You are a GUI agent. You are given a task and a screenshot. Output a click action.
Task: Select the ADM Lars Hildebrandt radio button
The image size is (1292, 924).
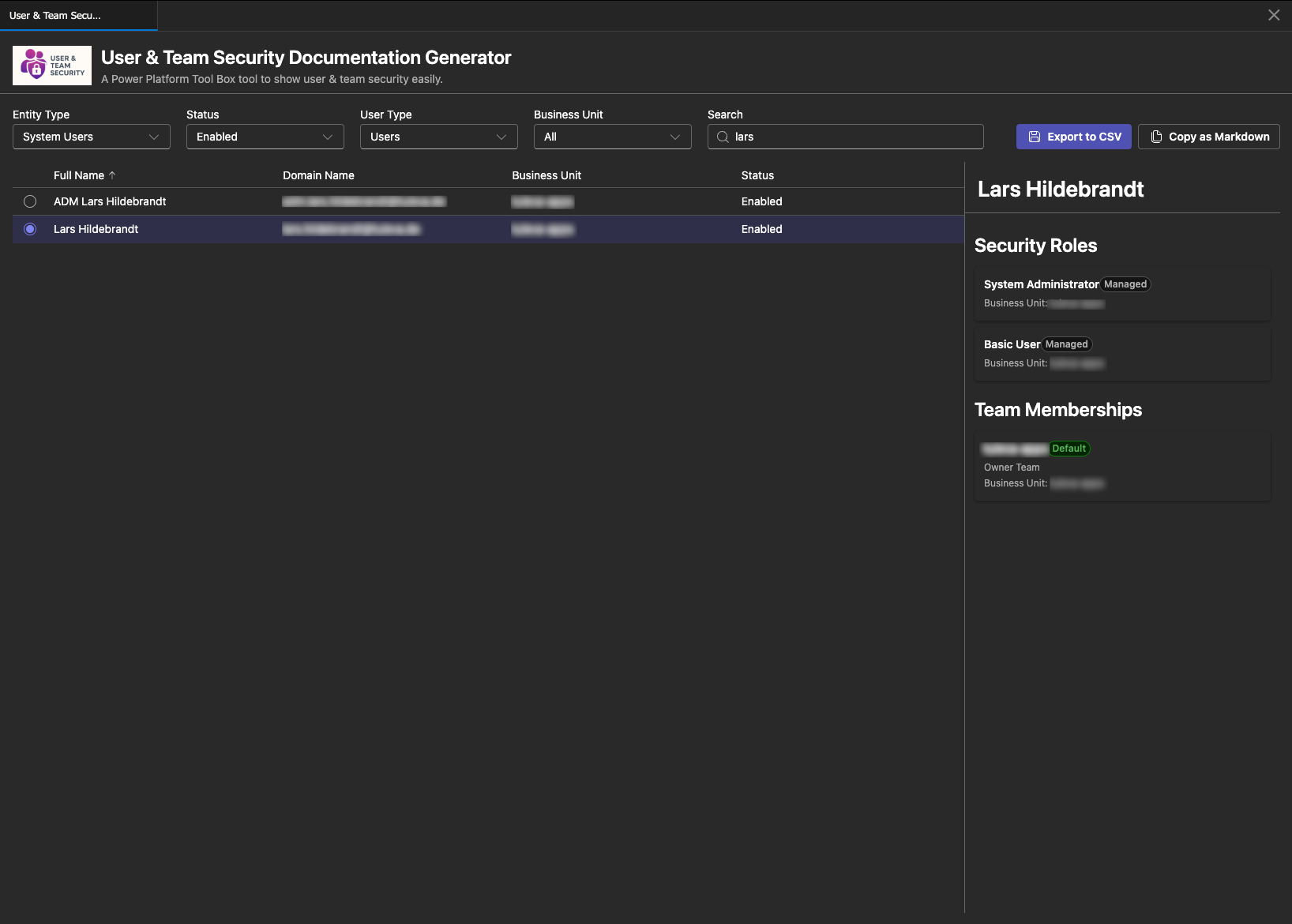point(30,201)
